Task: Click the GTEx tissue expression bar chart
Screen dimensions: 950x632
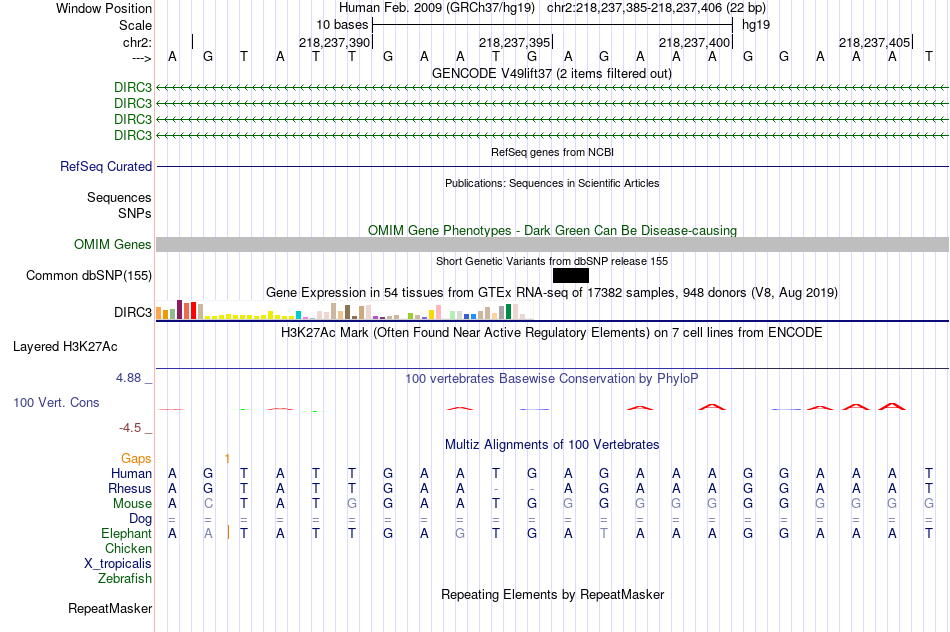Action: pos(344,310)
